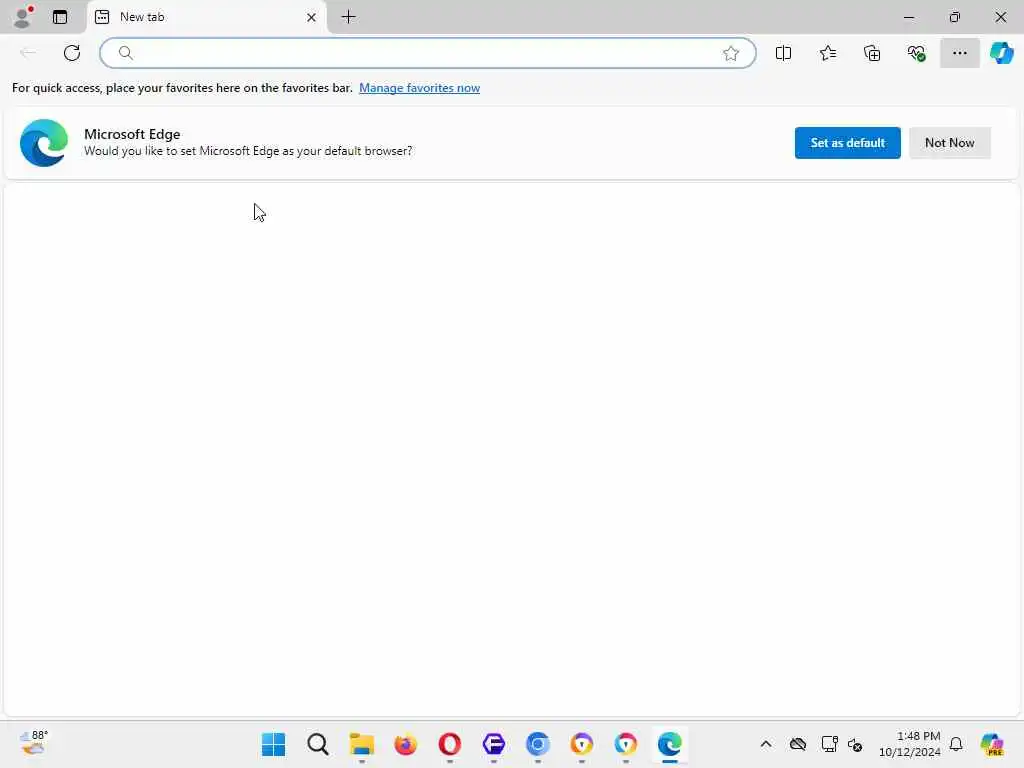Open the weather widget showing 88°

tap(33, 743)
